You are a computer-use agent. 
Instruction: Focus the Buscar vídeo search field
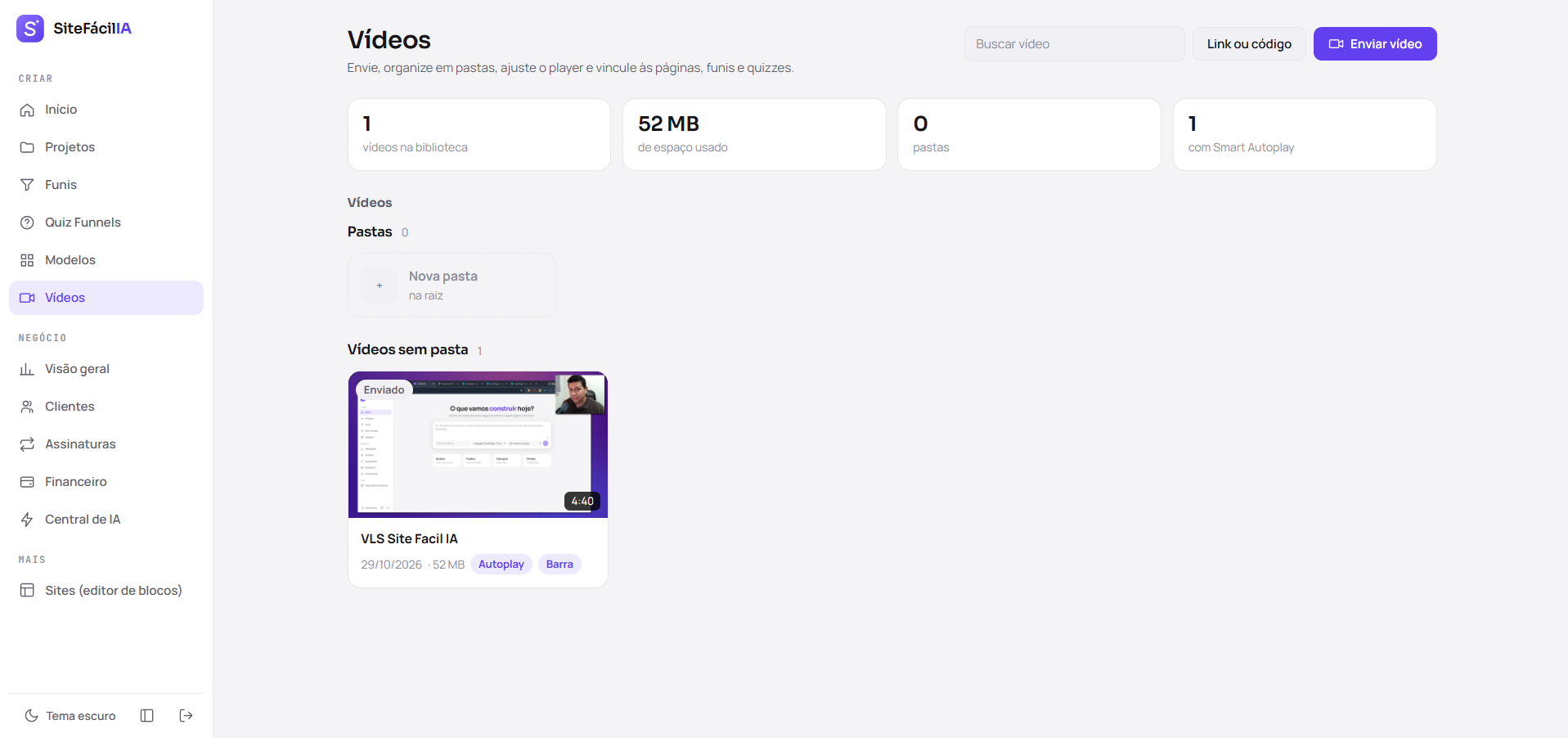click(x=1074, y=44)
